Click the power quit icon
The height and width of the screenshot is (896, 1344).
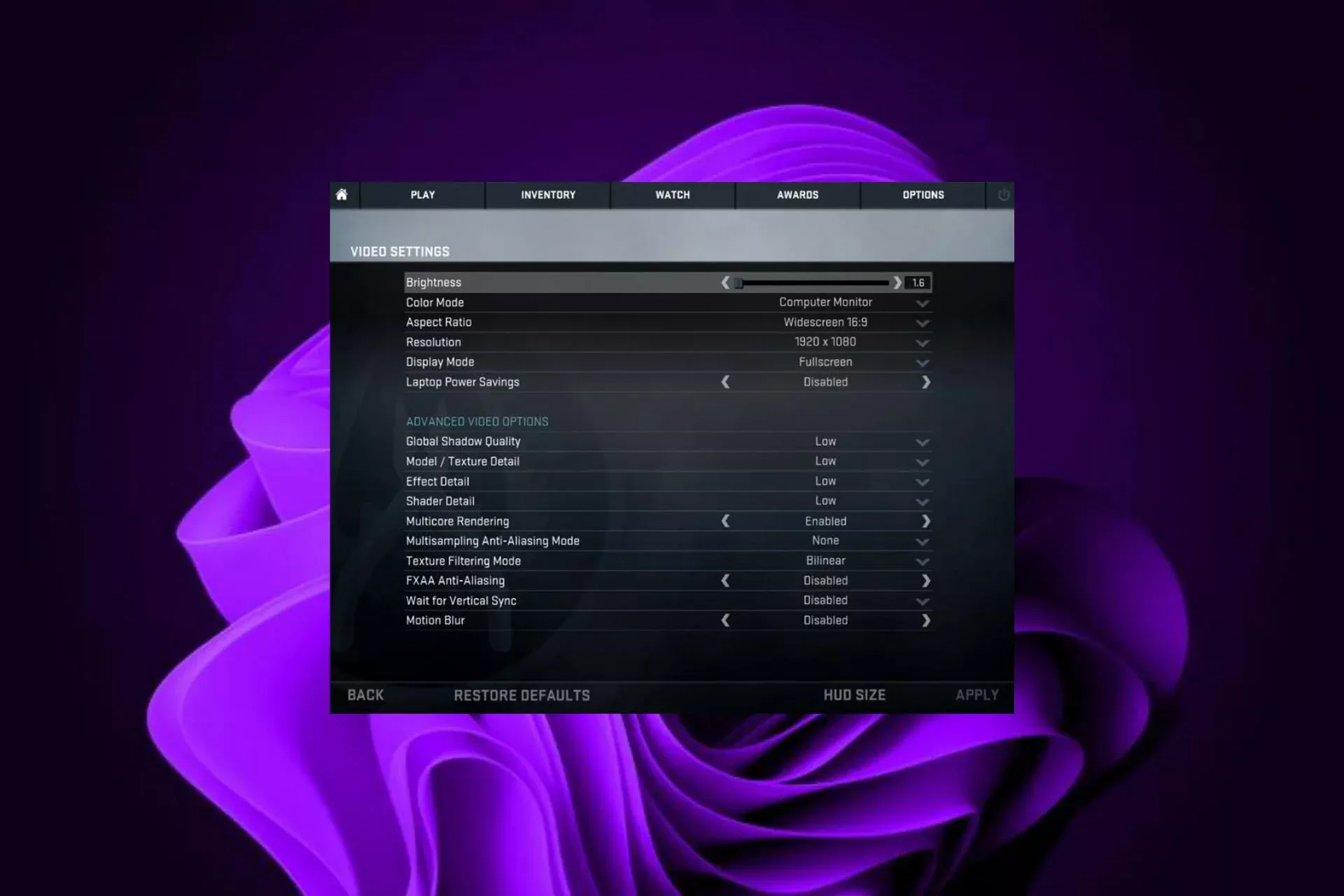tap(1003, 195)
